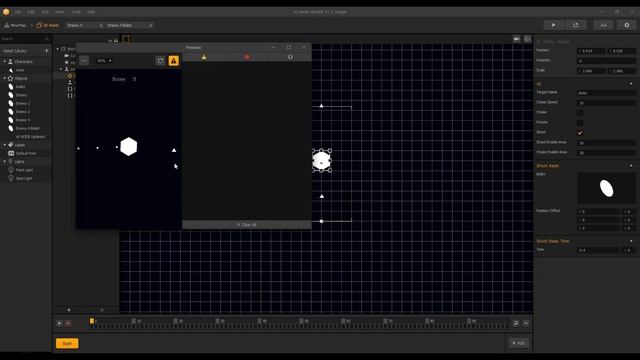
Task: Click the timeline play button
Action: (59, 323)
